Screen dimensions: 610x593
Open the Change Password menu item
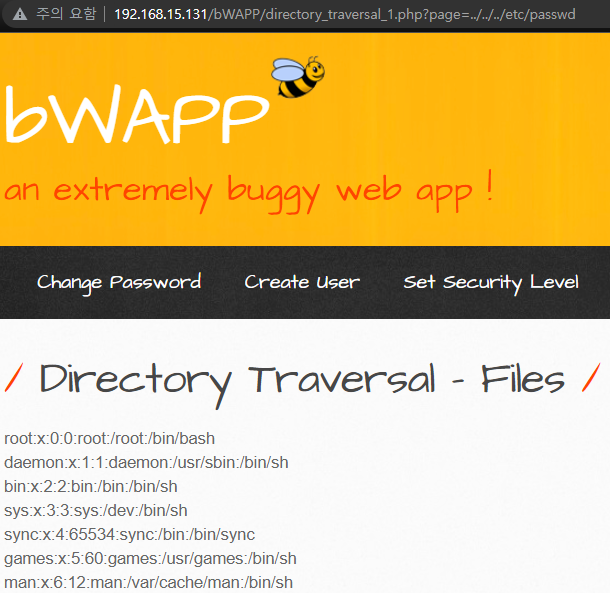(119, 282)
